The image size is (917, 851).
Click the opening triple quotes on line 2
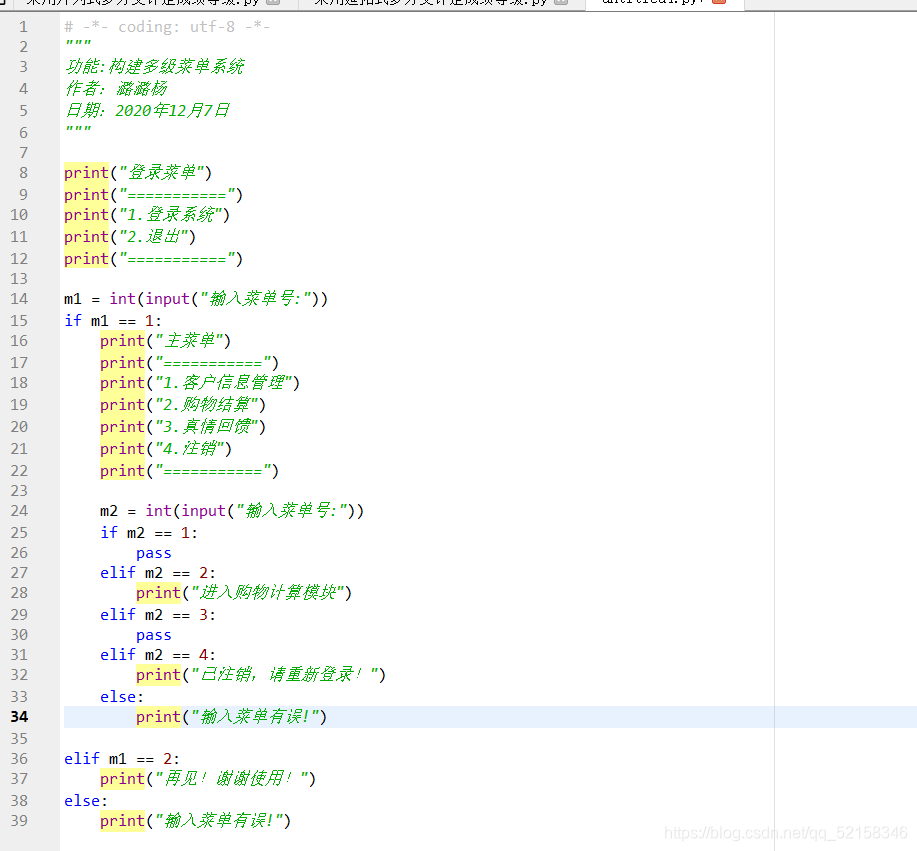[x=78, y=44]
